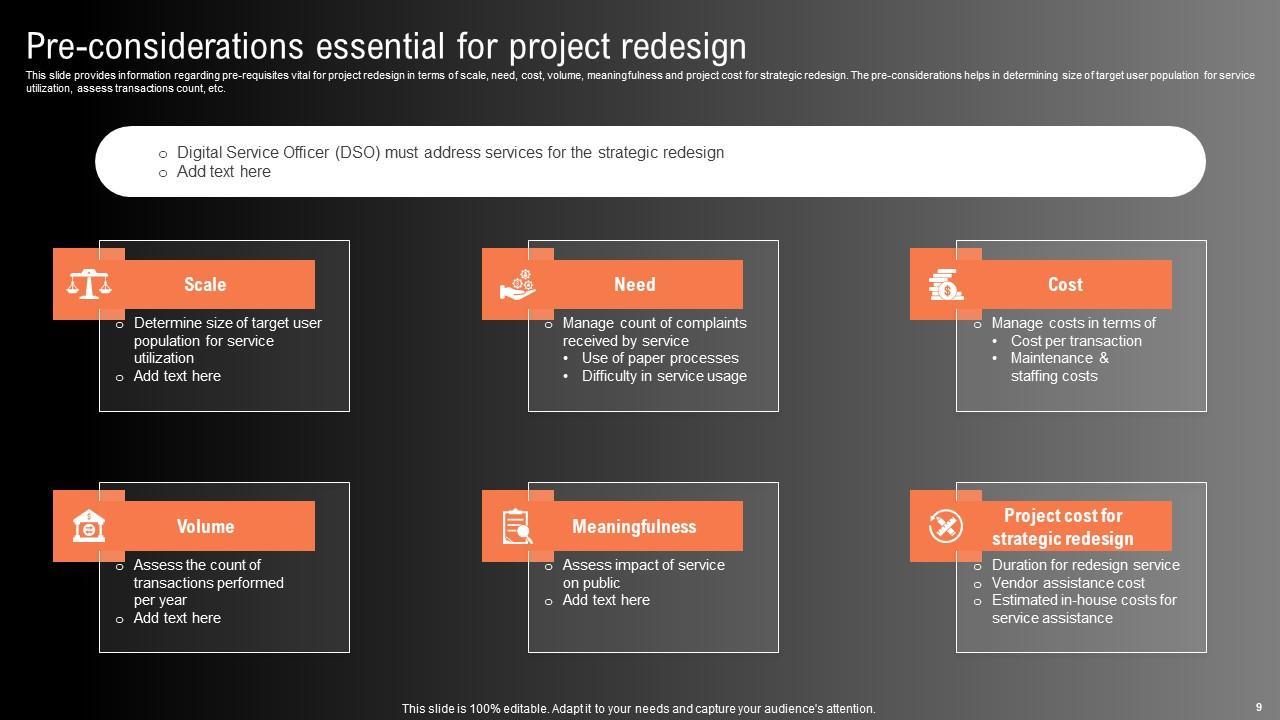Select the Need heading banner
The image size is (1280, 720).
[x=634, y=285]
